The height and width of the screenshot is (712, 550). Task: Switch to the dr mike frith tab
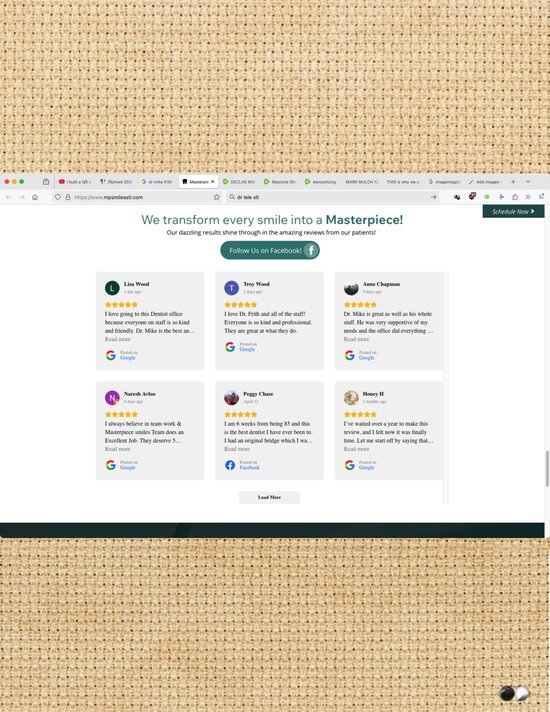(x=157, y=182)
